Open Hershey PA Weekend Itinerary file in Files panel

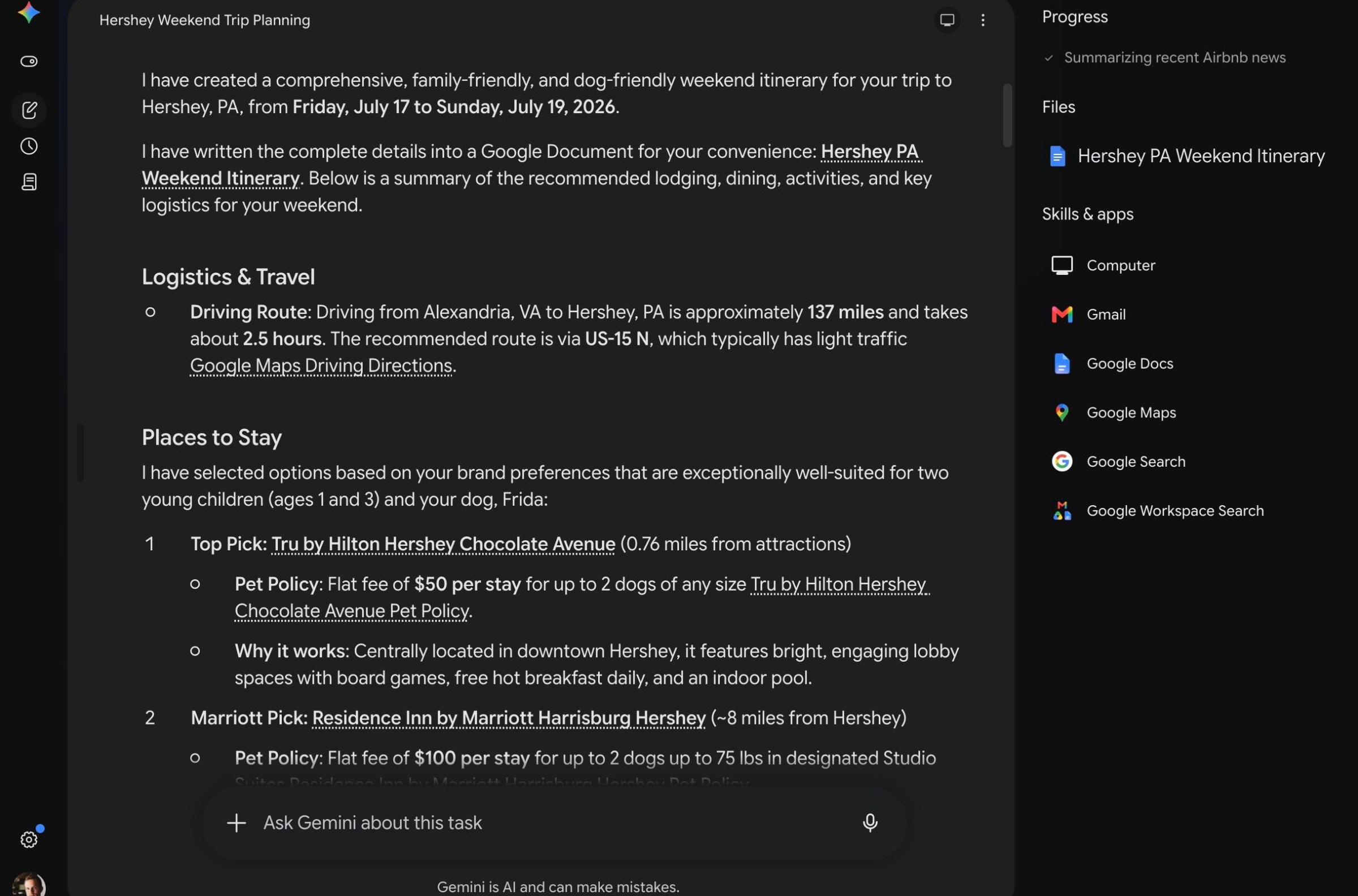[1187, 156]
